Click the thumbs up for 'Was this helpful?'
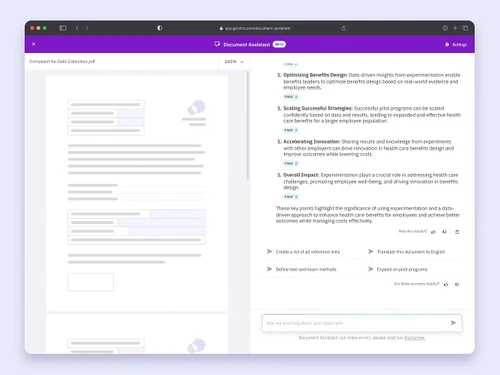The image size is (500, 375). coord(433,232)
